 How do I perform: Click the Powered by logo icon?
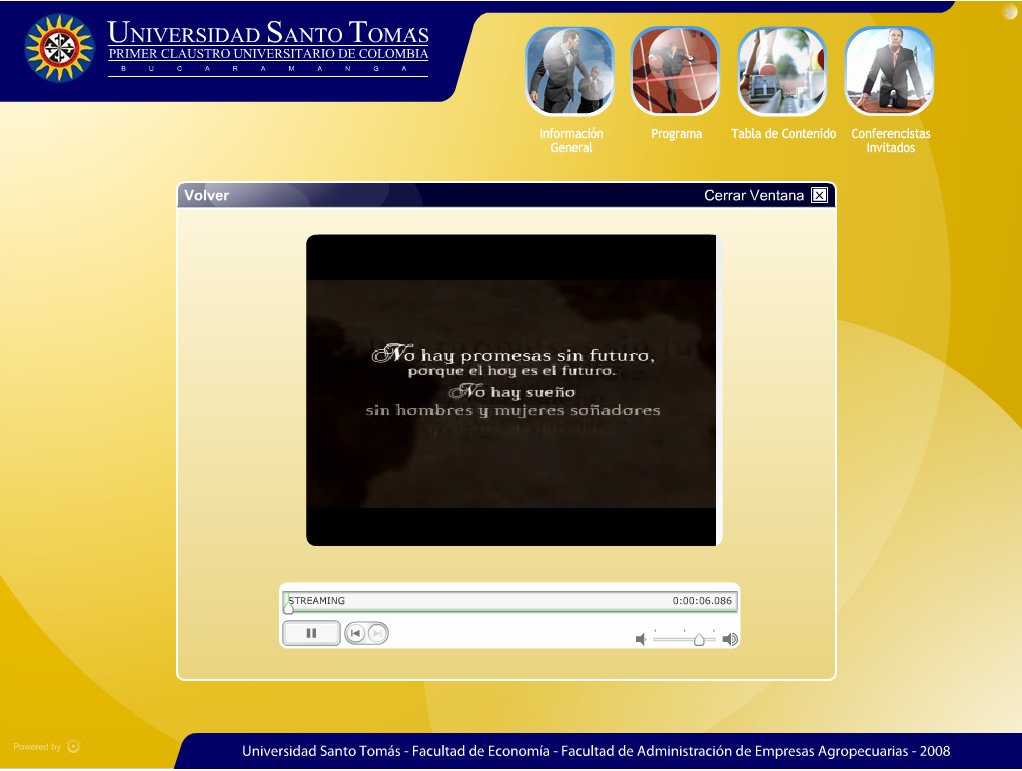74,746
